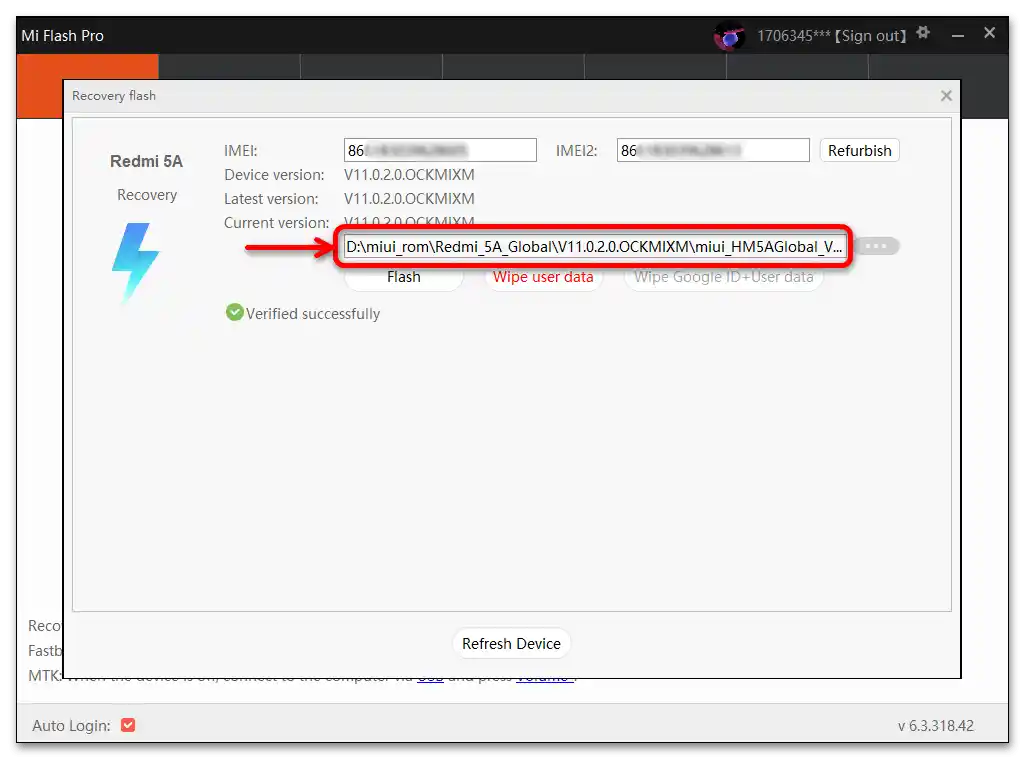Open settings gear in title bar

923,33
